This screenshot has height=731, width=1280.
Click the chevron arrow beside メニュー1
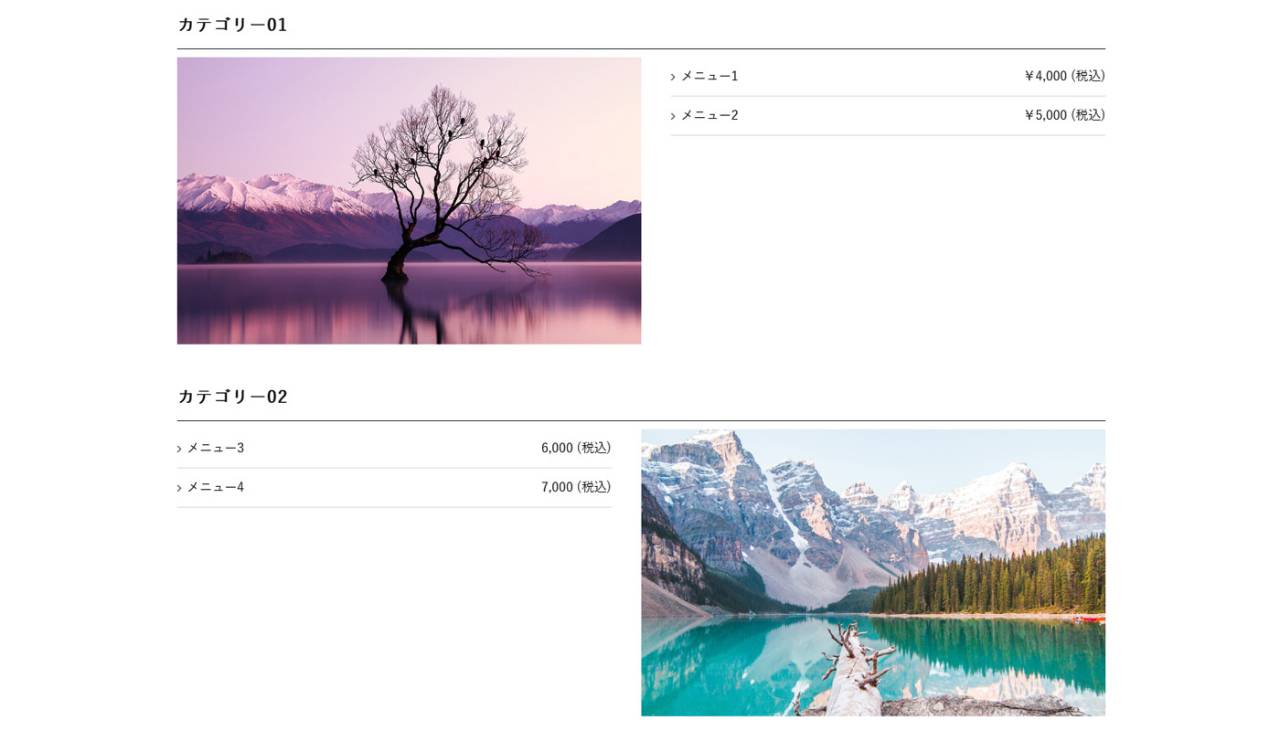click(673, 77)
